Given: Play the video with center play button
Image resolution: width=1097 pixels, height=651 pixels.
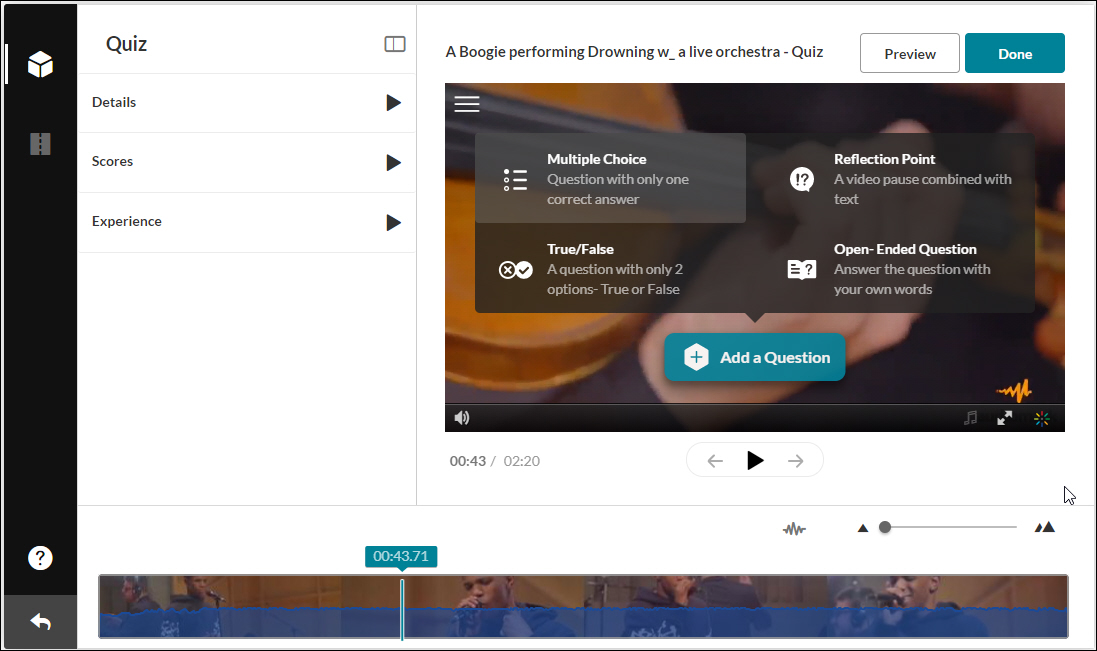Looking at the screenshot, I should point(755,460).
